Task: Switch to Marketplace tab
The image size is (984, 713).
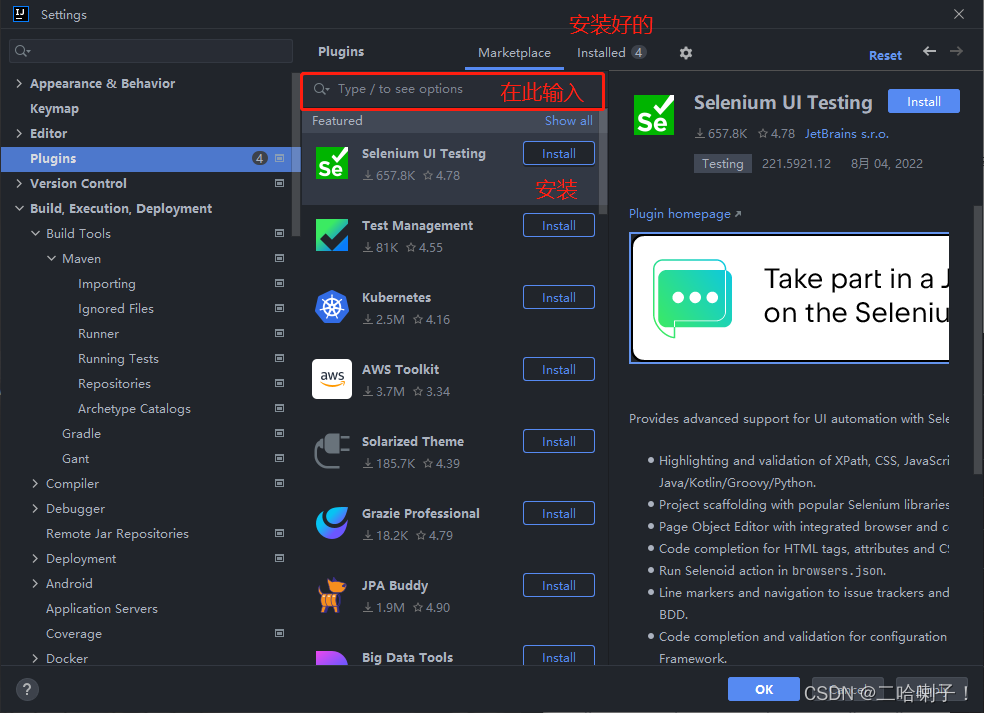Action: point(514,53)
